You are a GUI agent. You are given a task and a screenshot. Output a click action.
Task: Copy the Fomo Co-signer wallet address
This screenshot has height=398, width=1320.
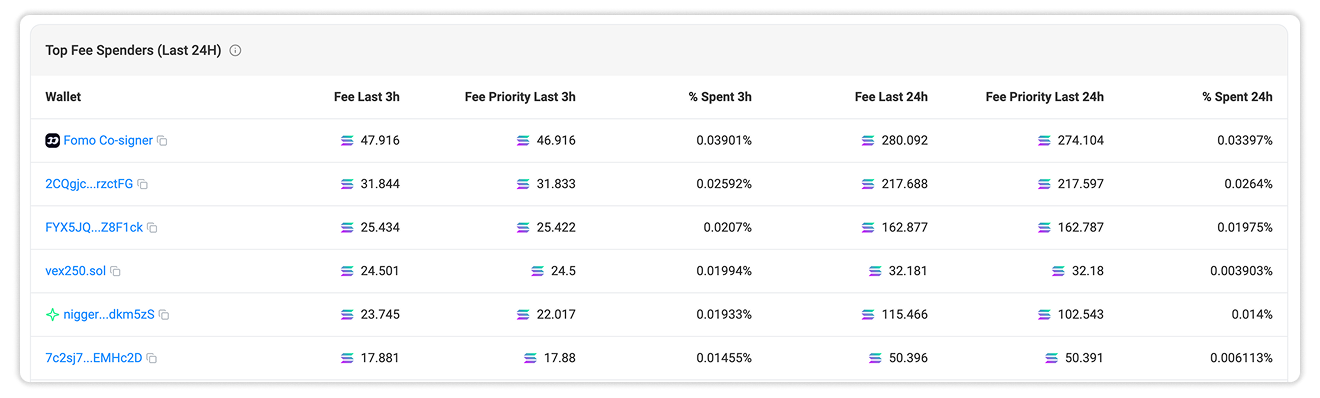[162, 141]
